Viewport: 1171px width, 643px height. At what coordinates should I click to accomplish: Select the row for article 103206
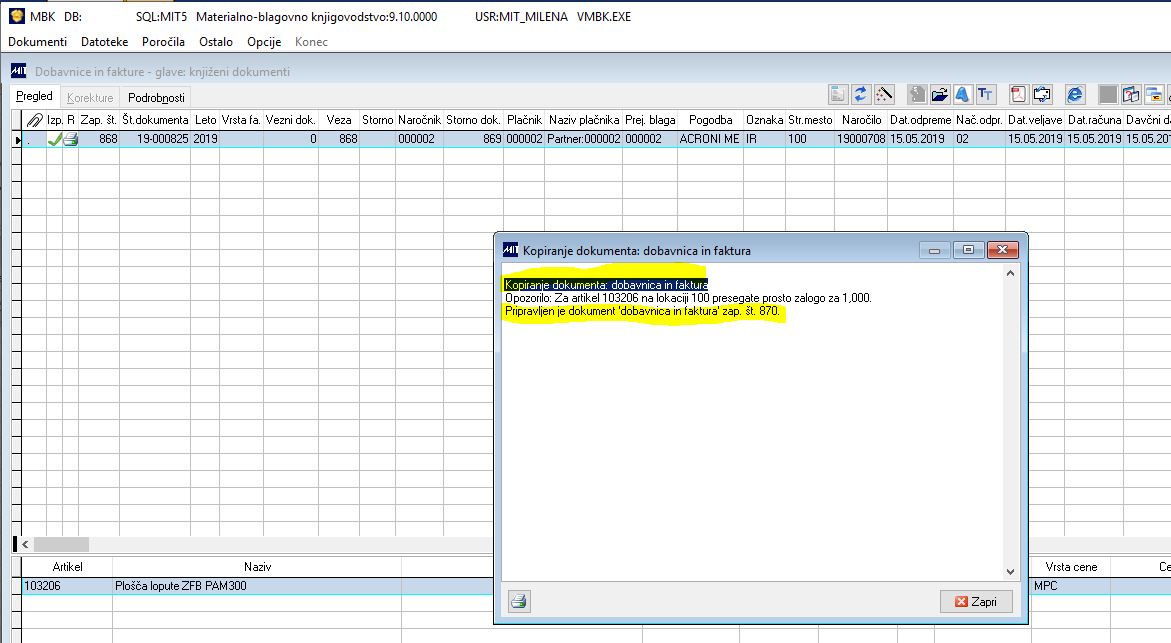point(254,586)
